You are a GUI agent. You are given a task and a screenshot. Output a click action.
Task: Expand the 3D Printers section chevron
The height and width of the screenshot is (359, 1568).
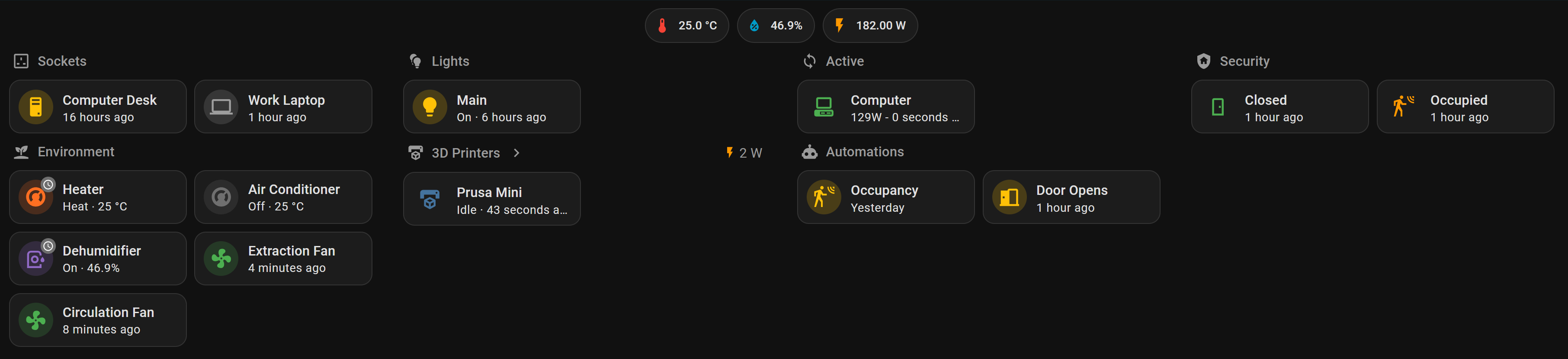(x=516, y=153)
